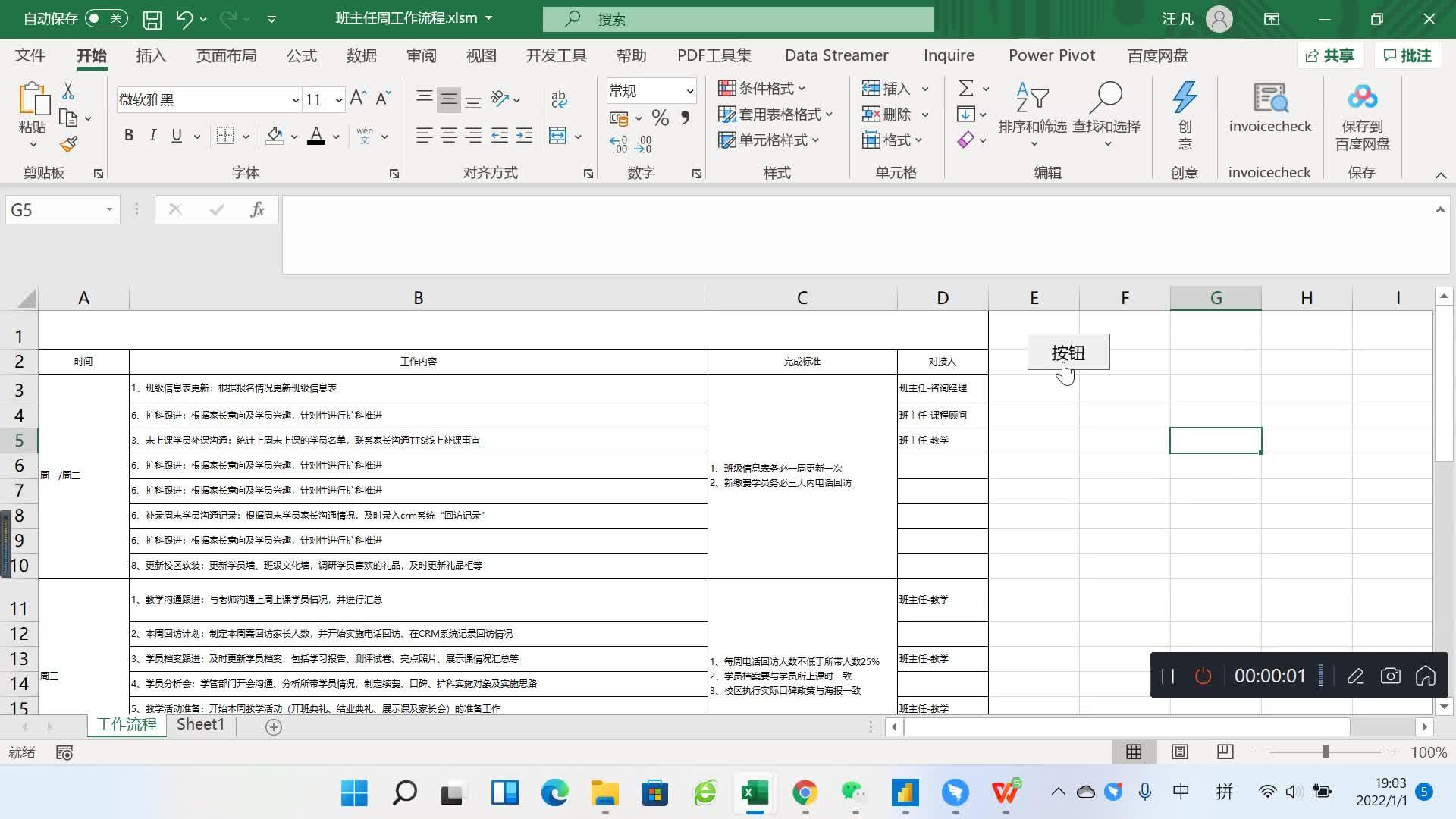This screenshot has width=1456, height=819.
Task: Click the Merge and Center icon
Action: pos(558,136)
